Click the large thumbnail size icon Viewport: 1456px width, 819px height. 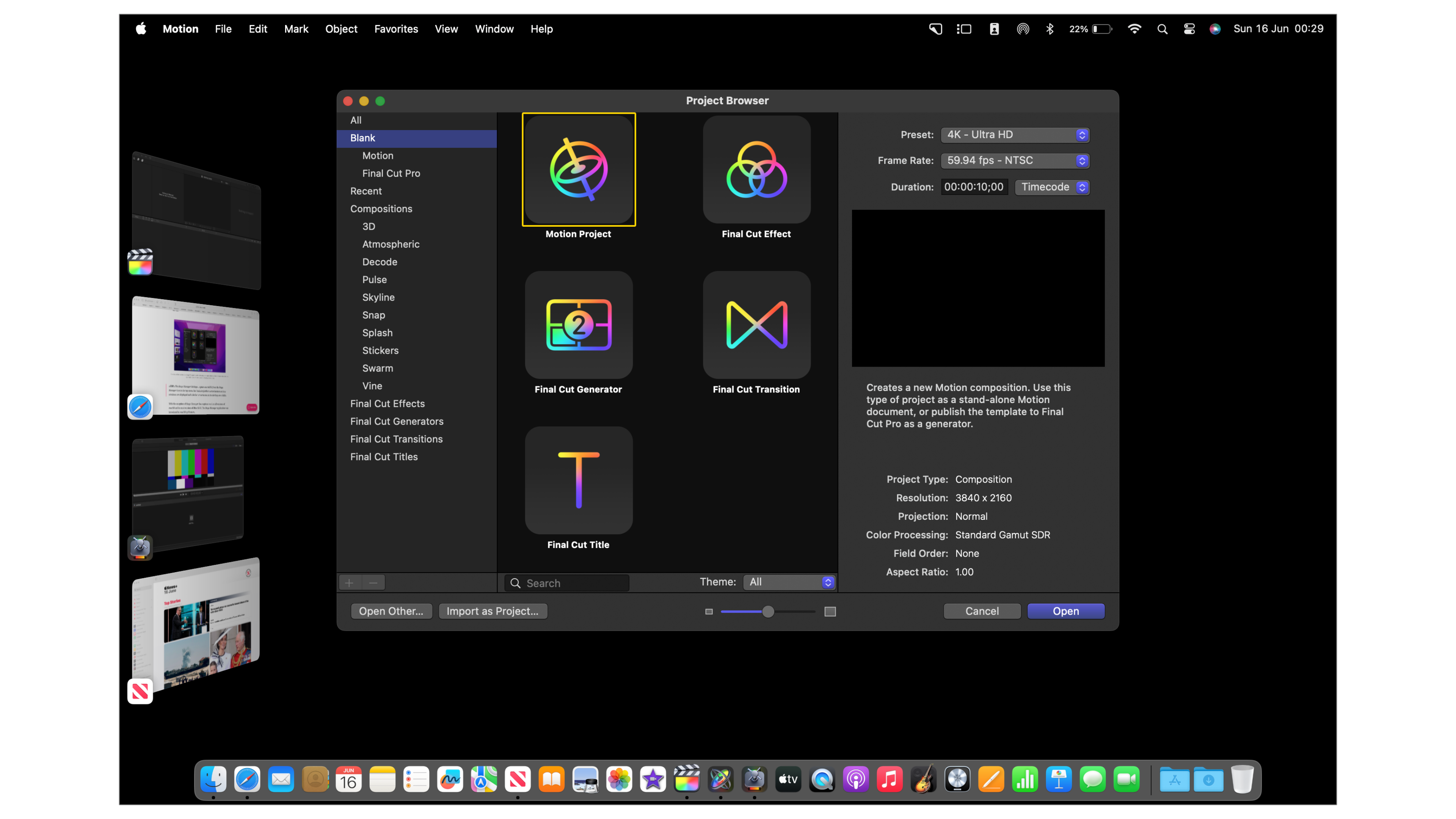(x=830, y=612)
